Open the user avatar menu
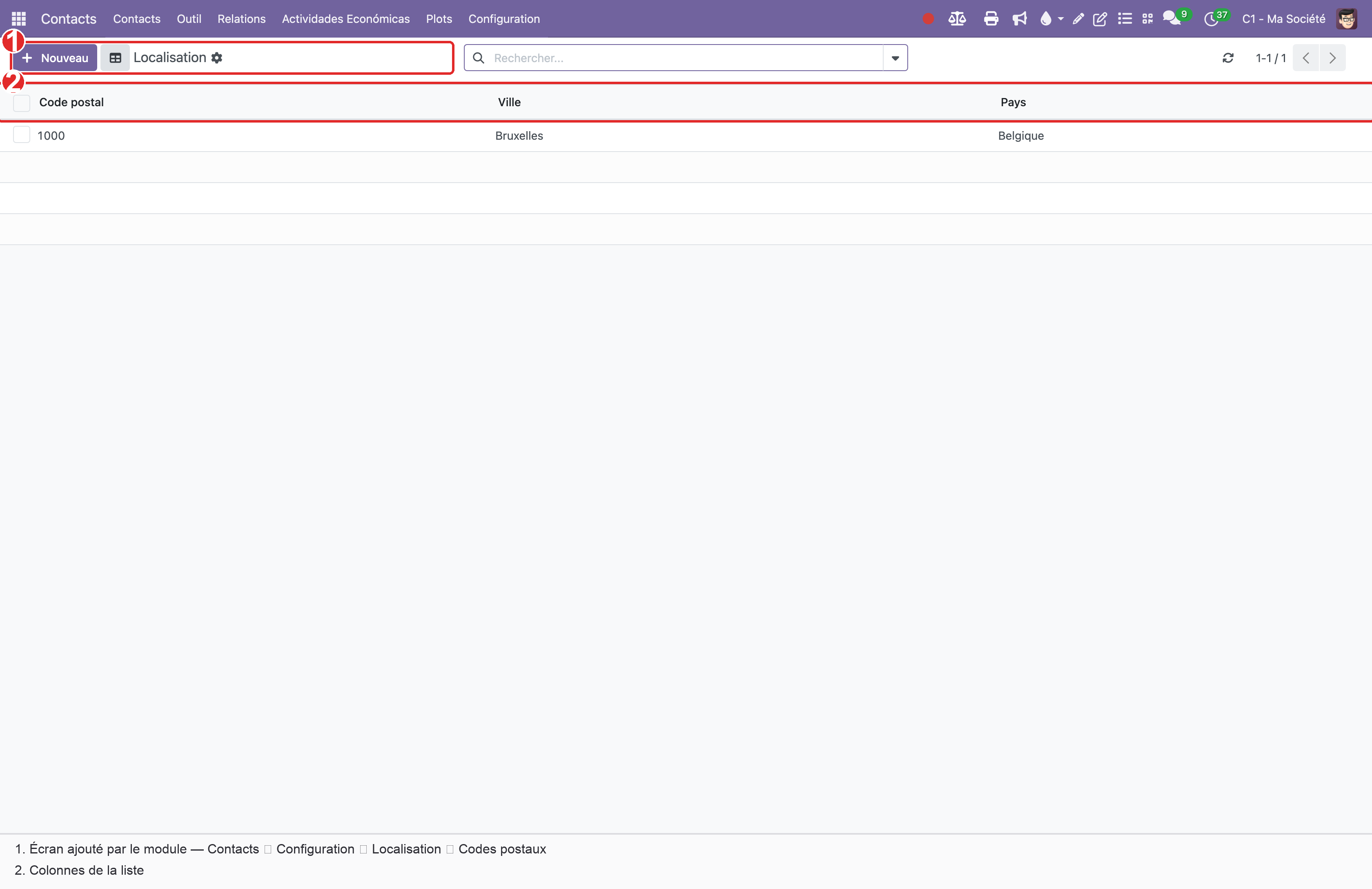This screenshot has height=889, width=1372. (x=1347, y=19)
